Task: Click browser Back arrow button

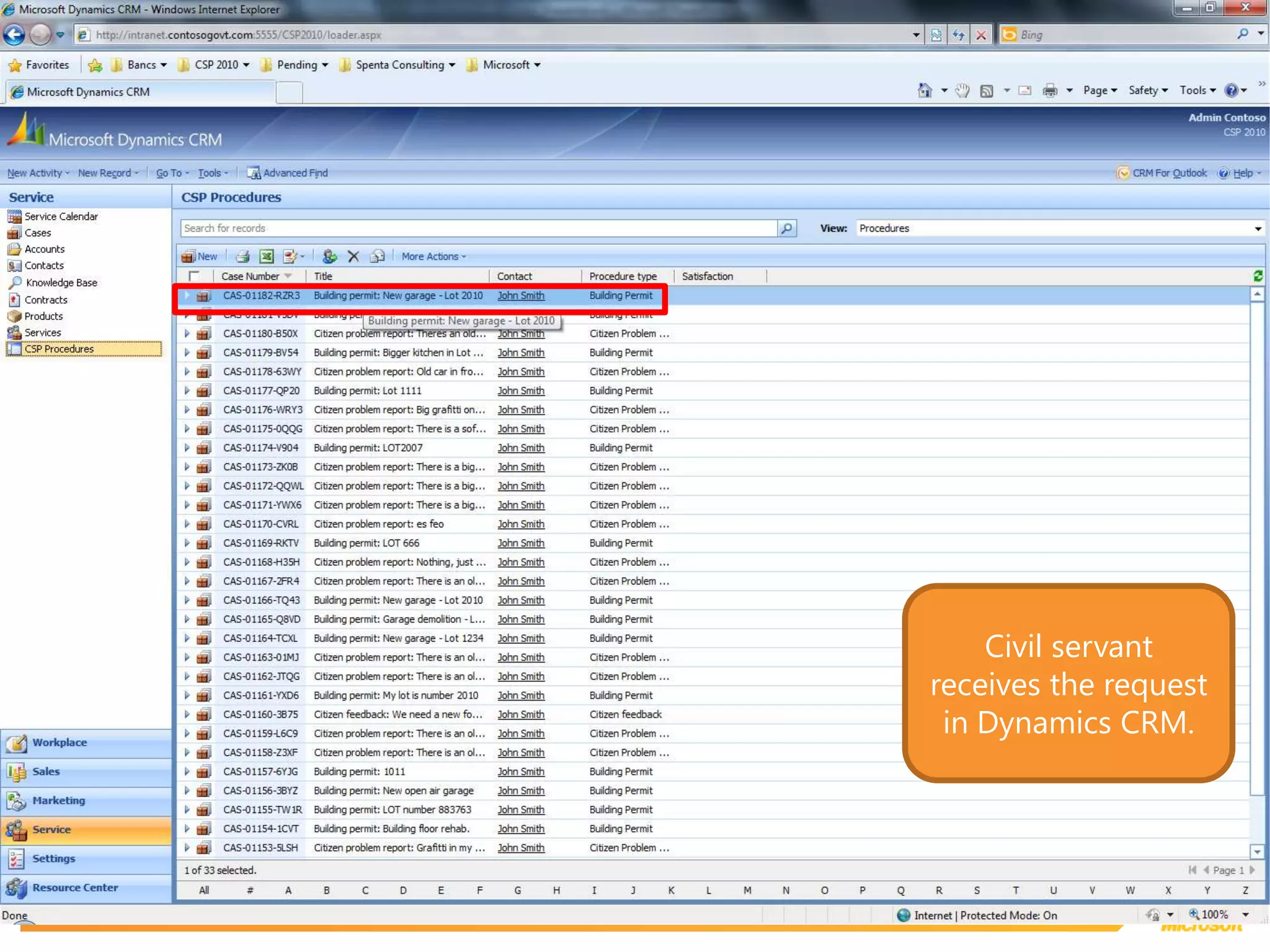Action: coord(14,35)
